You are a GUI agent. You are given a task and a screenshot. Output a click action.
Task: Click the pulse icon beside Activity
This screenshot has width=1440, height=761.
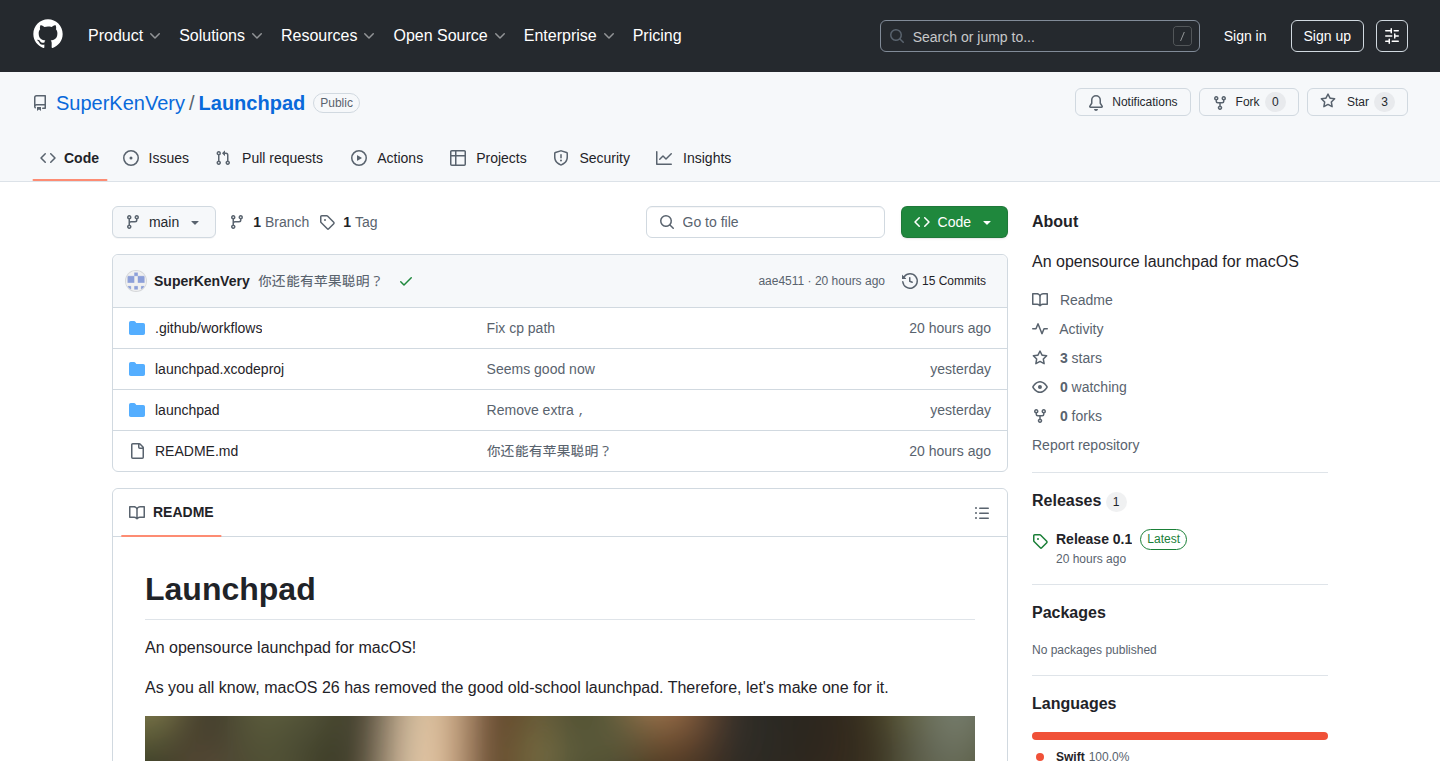[x=1040, y=329]
